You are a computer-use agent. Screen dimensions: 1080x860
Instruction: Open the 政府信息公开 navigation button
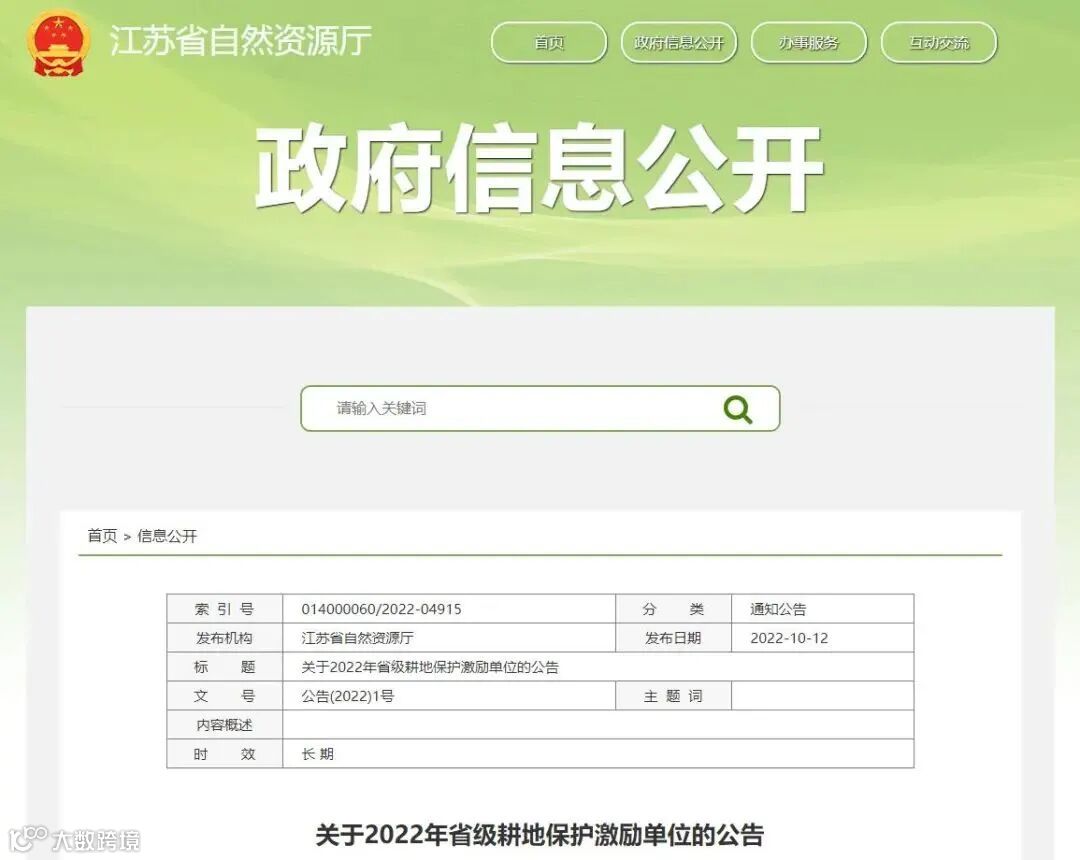pyautogui.click(x=678, y=43)
